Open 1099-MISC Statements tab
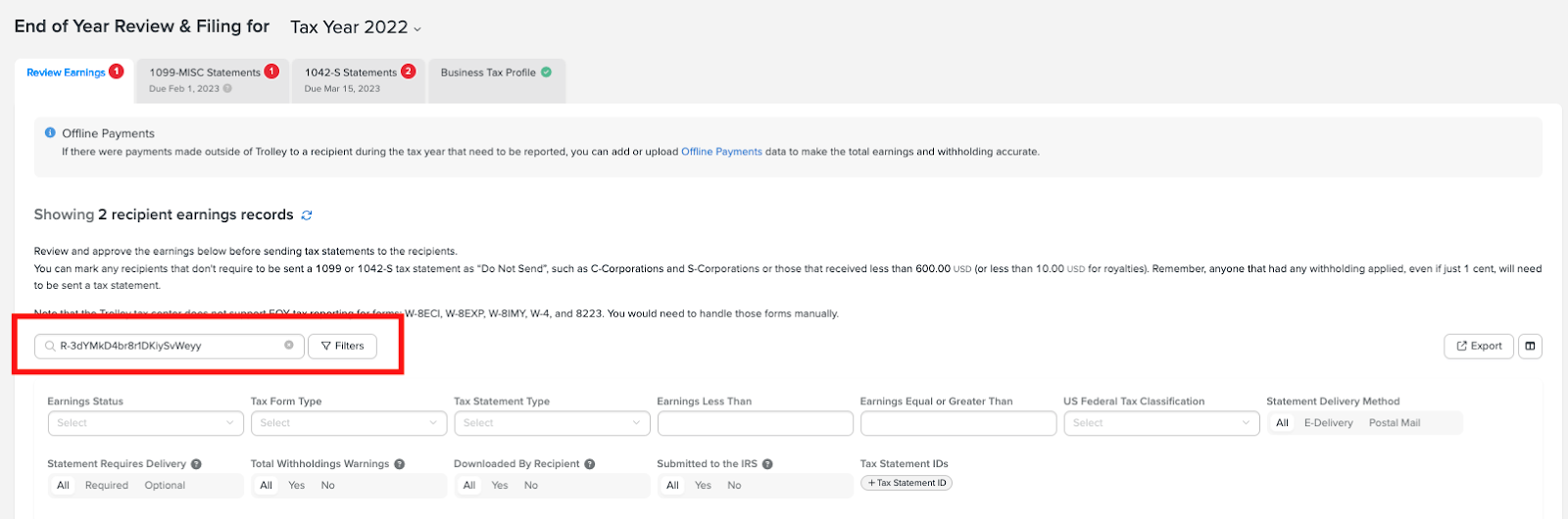This screenshot has height=519, width=1568. 213,80
